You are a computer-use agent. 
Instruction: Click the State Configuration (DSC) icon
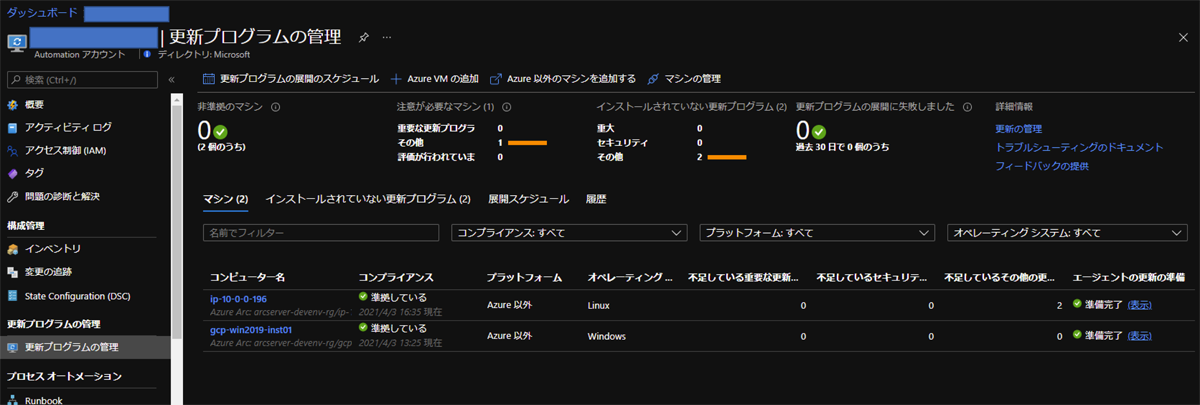click(x=13, y=295)
